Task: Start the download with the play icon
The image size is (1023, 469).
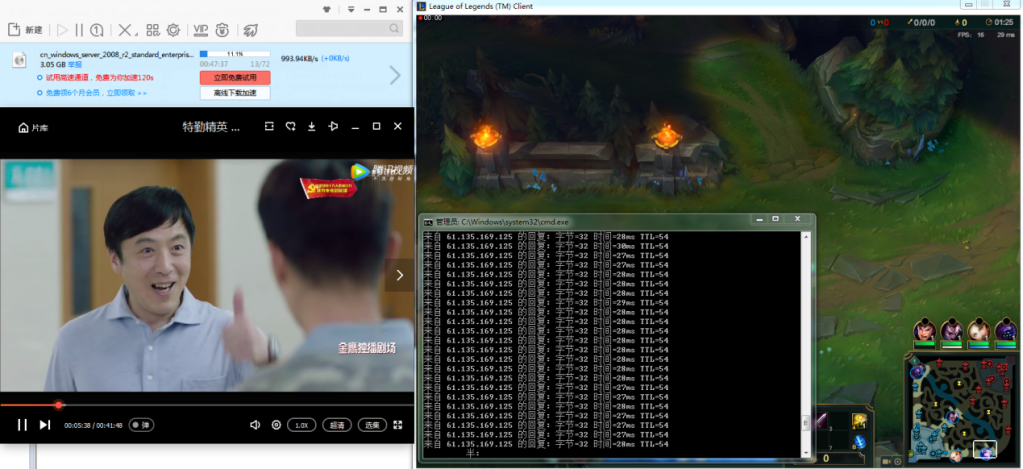Action: click(63, 30)
